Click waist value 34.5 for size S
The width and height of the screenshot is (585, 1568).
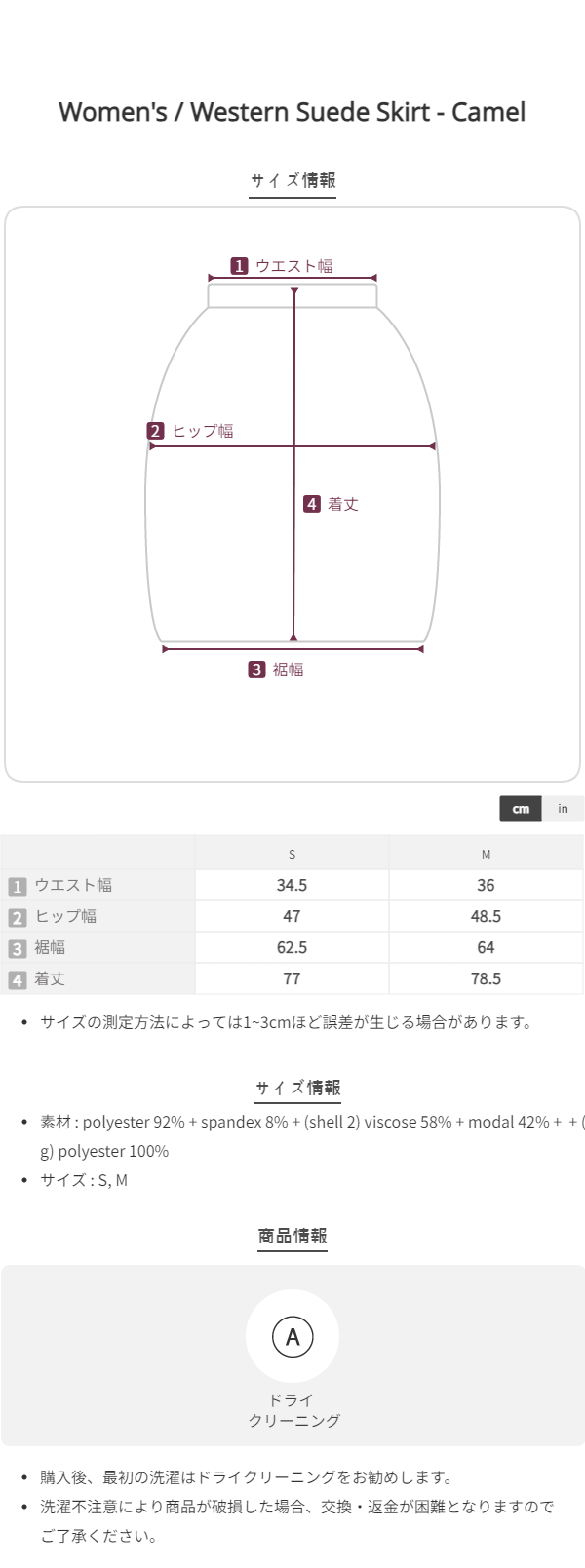click(x=292, y=885)
